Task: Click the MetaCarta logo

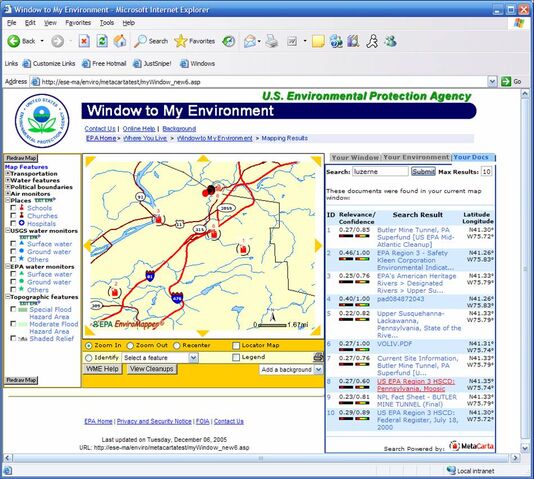Action: pyautogui.click(x=472, y=446)
